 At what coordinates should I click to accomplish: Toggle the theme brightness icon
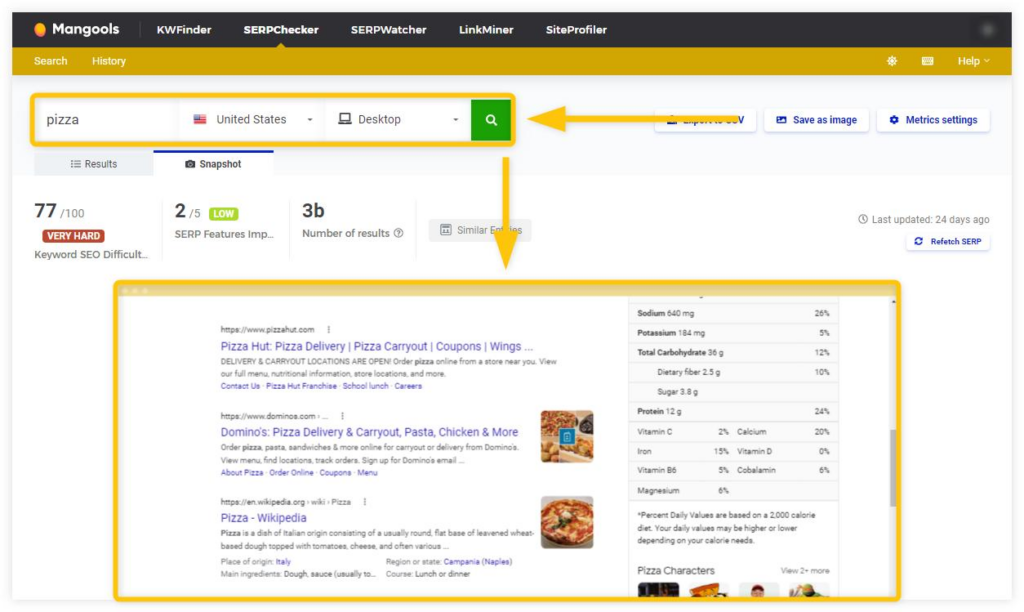pos(892,61)
